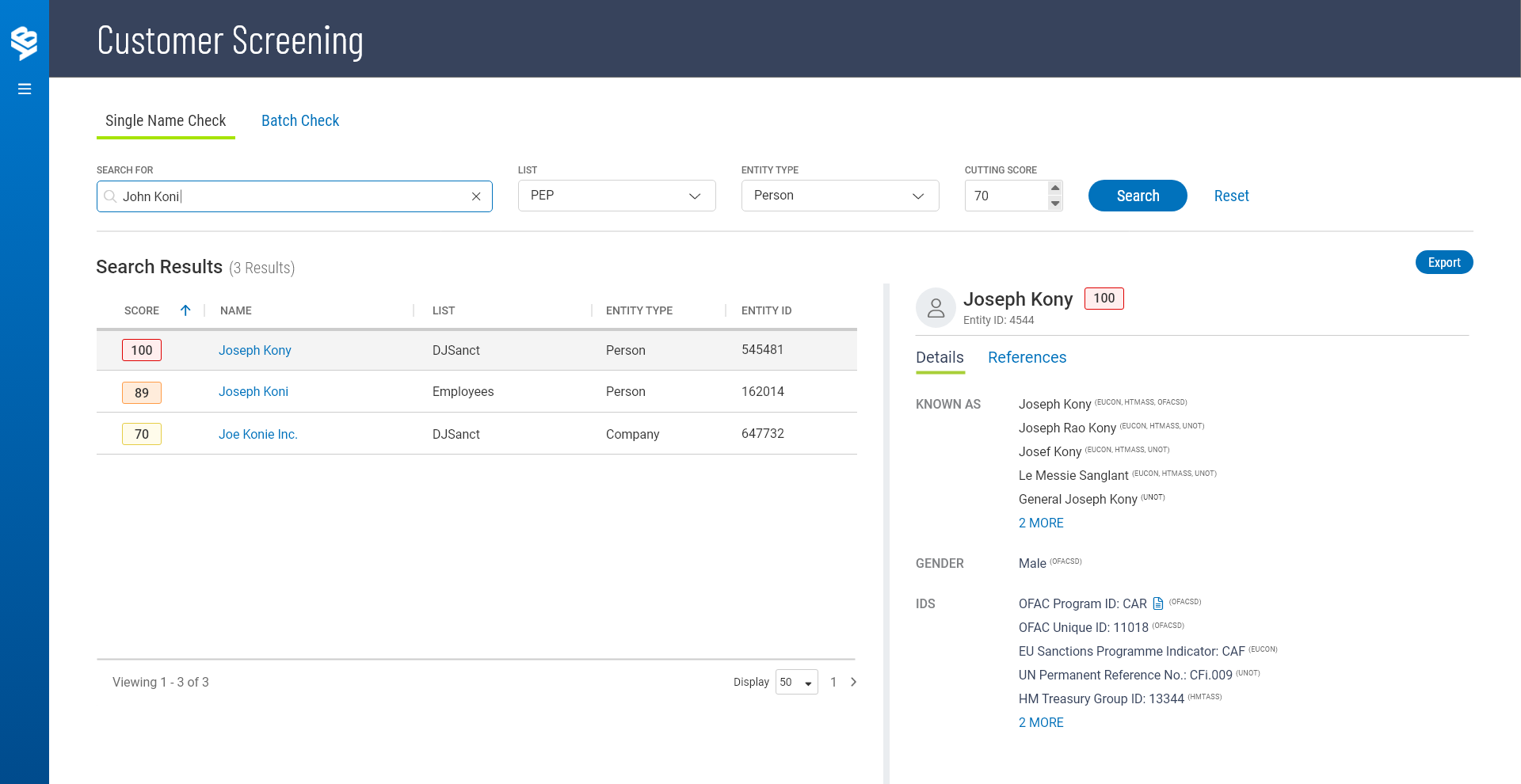Open the hamburger menu in the sidebar
The height and width of the screenshot is (784, 1521).
(25, 89)
